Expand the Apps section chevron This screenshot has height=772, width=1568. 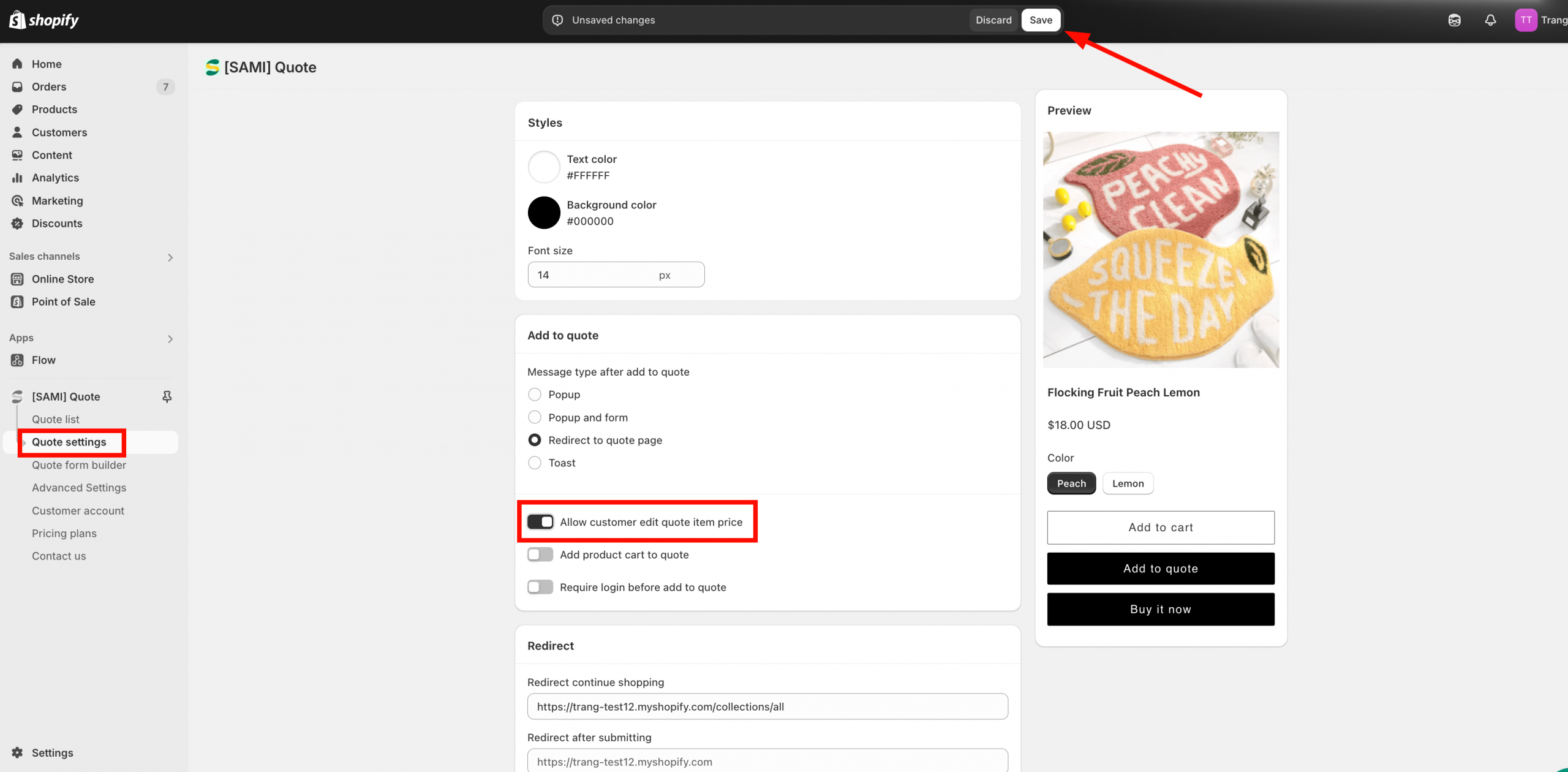coord(170,339)
